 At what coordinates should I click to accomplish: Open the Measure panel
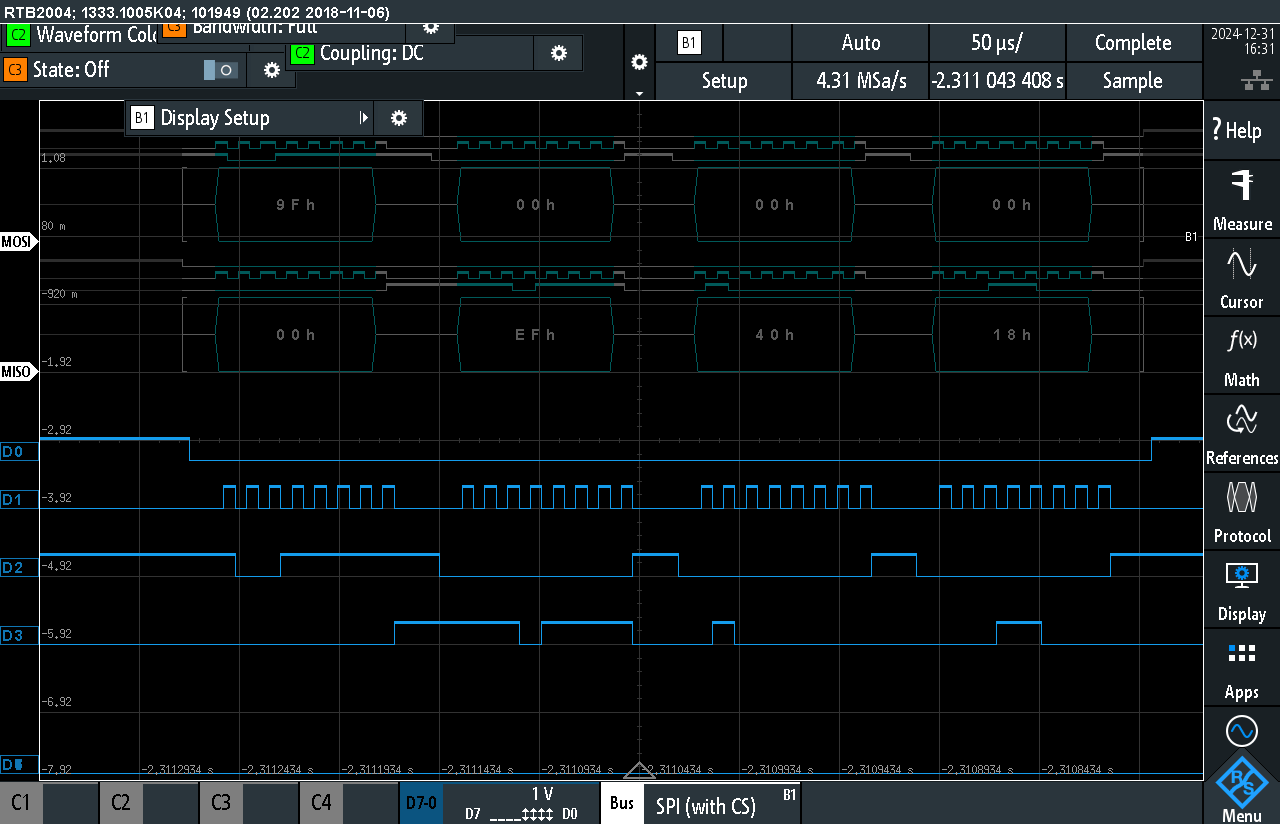click(x=1241, y=197)
